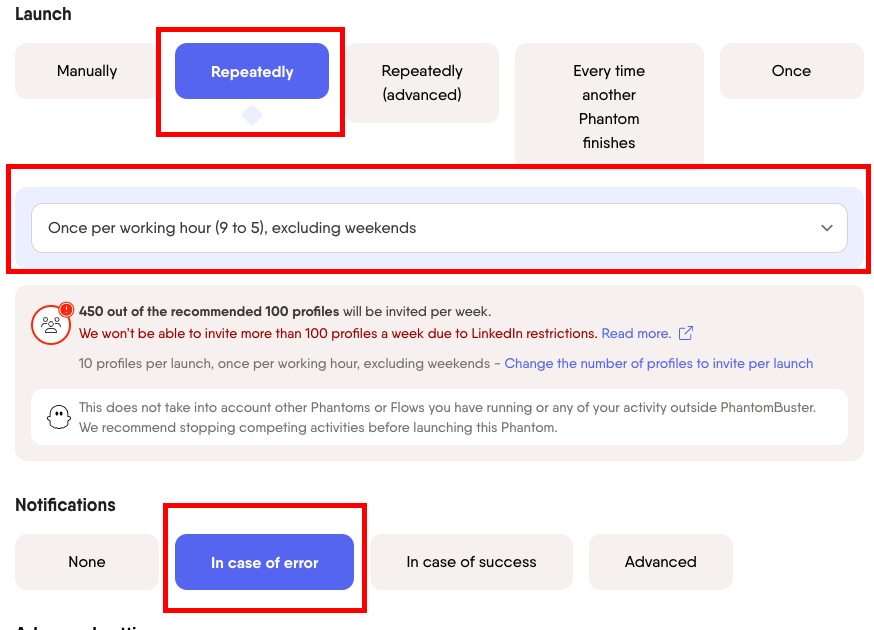Open Advanced notification settings
The height and width of the screenshot is (630, 874).
tap(660, 562)
